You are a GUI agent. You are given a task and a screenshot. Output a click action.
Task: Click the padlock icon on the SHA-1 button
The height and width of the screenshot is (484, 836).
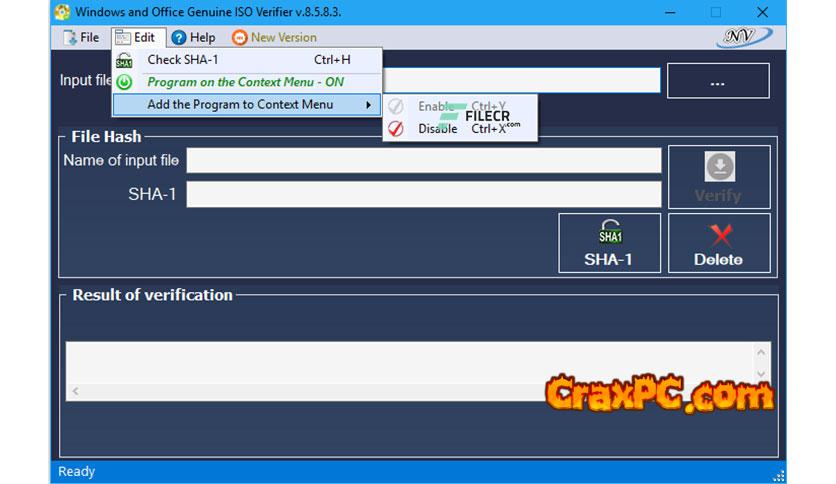click(610, 232)
